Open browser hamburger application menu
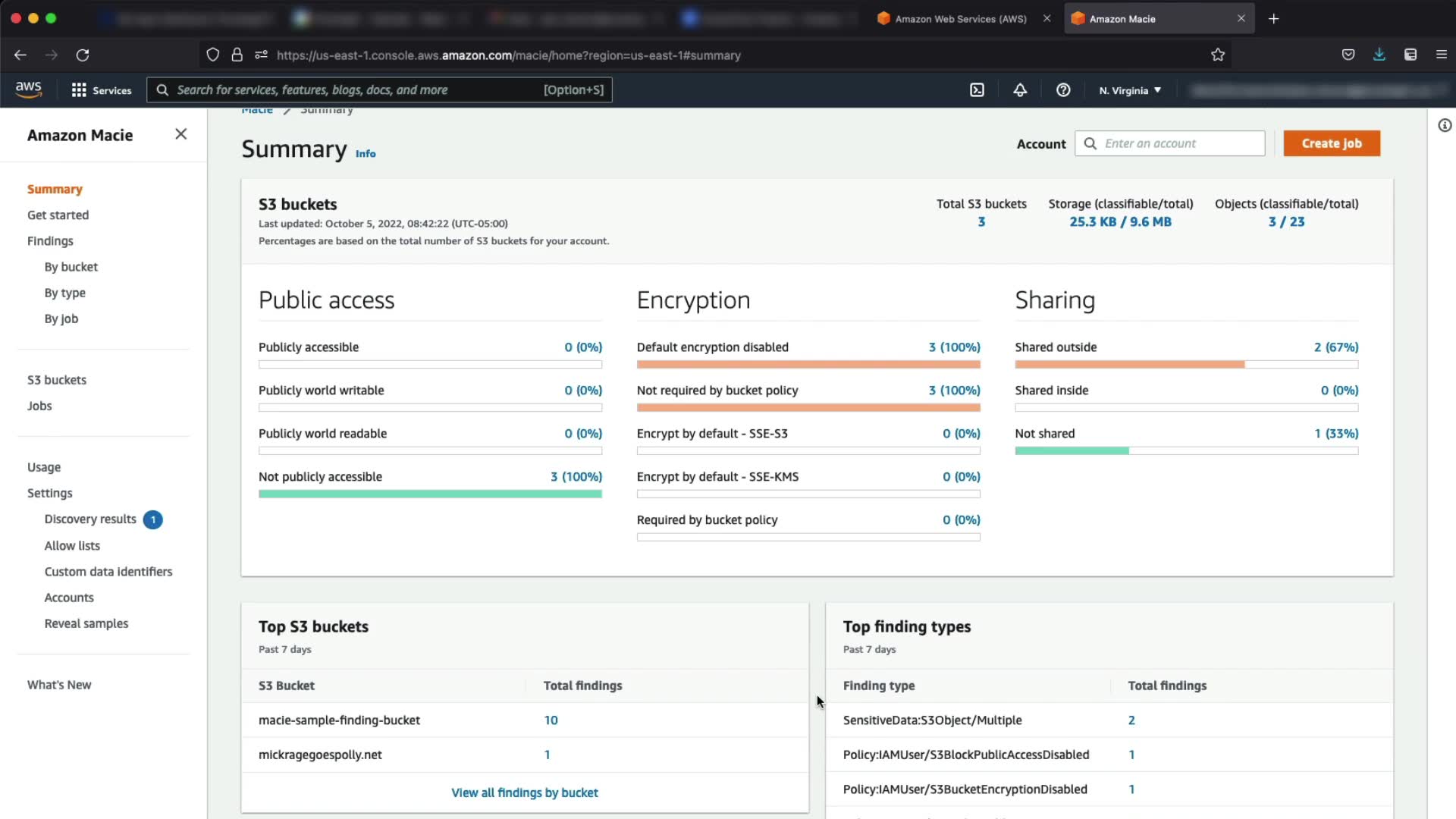This screenshot has height=819, width=1456. pos(1442,55)
